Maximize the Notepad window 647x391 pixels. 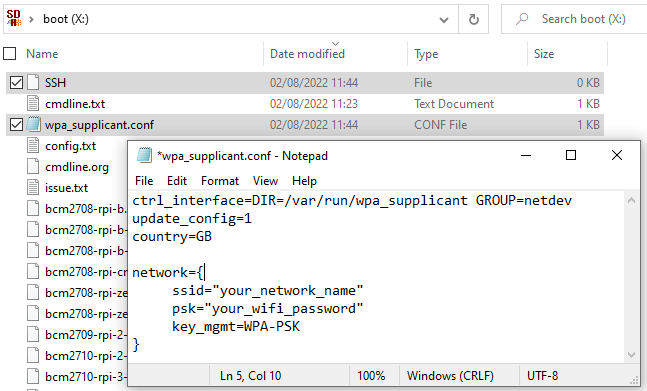click(x=571, y=155)
